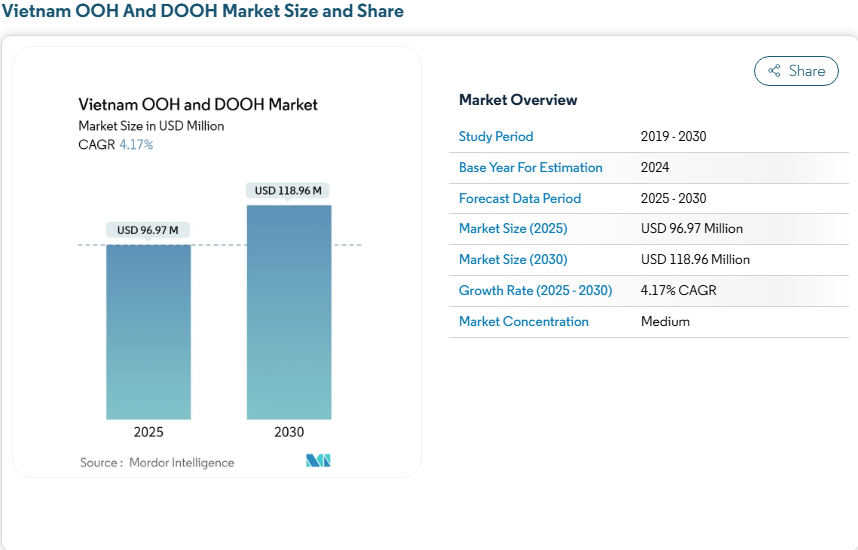Click the 2030 x-axis label

click(289, 433)
